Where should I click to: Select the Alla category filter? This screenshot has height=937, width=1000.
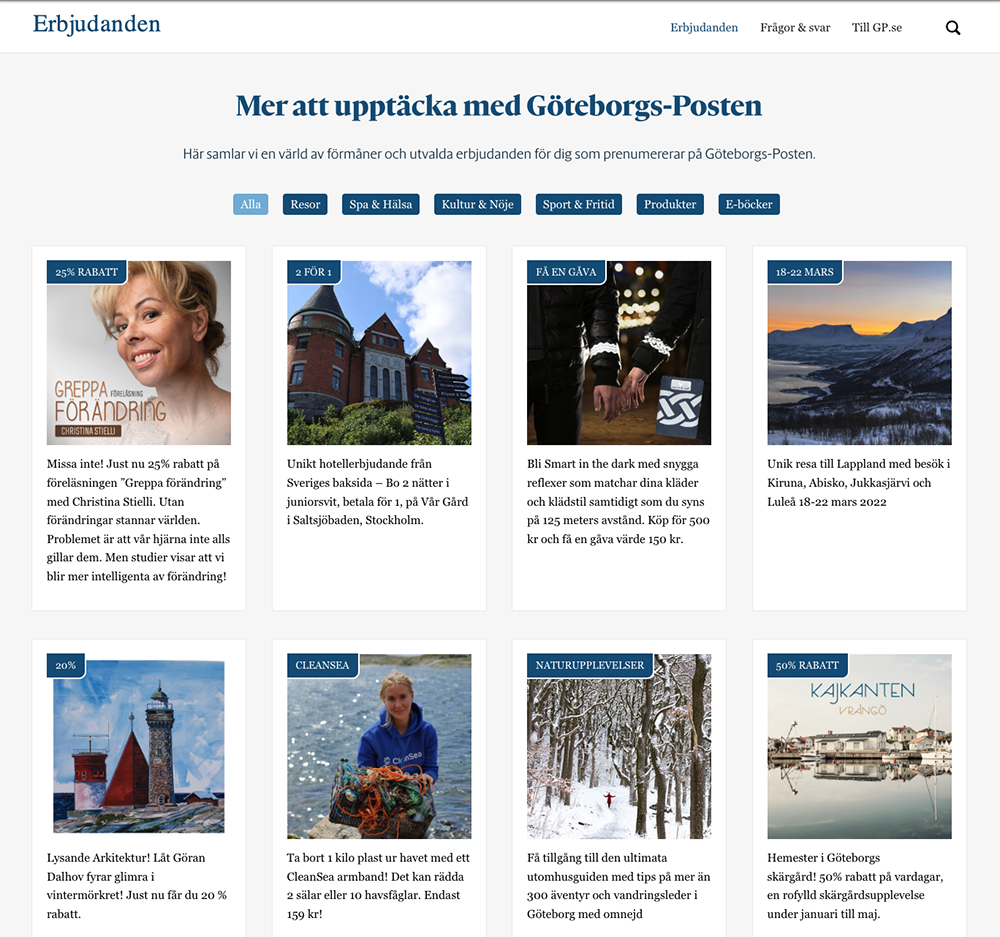click(x=251, y=204)
